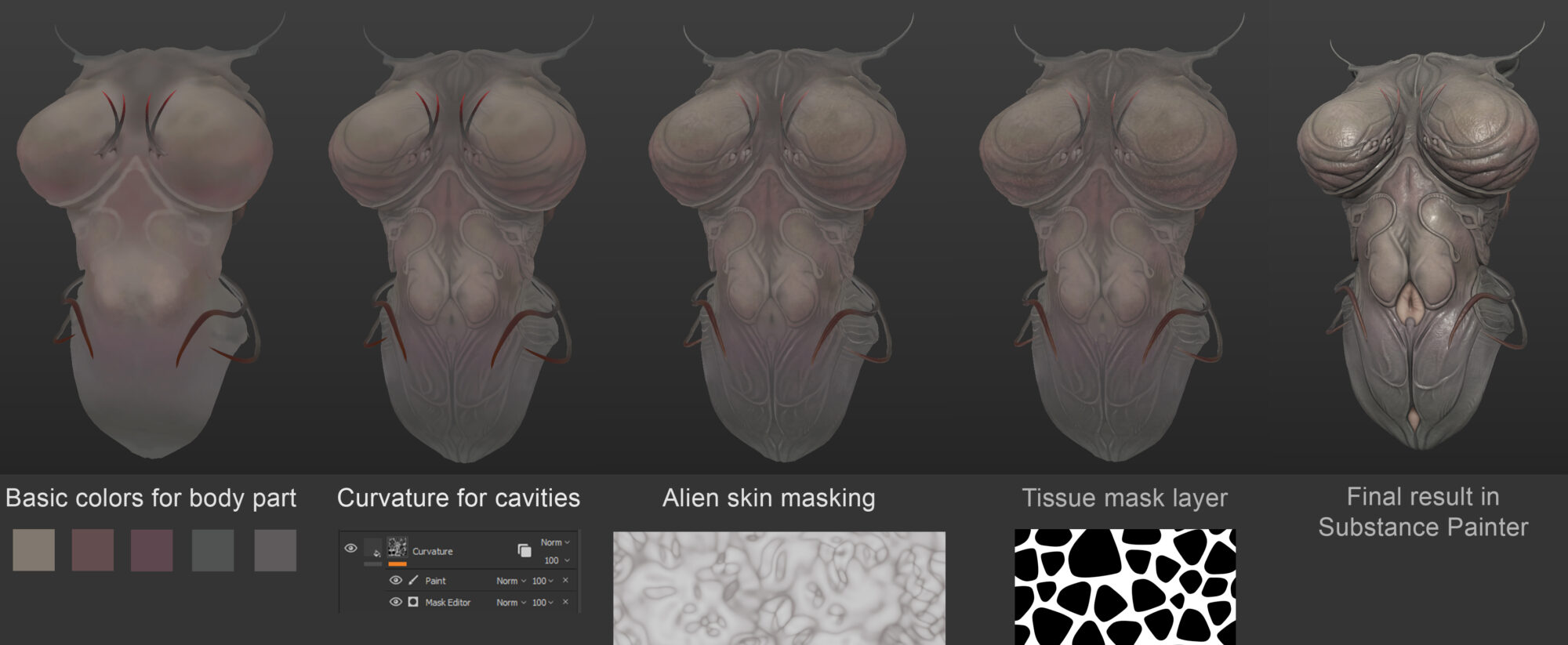
Task: Pick the dark slate gray color swatch
Action: [x=212, y=549]
